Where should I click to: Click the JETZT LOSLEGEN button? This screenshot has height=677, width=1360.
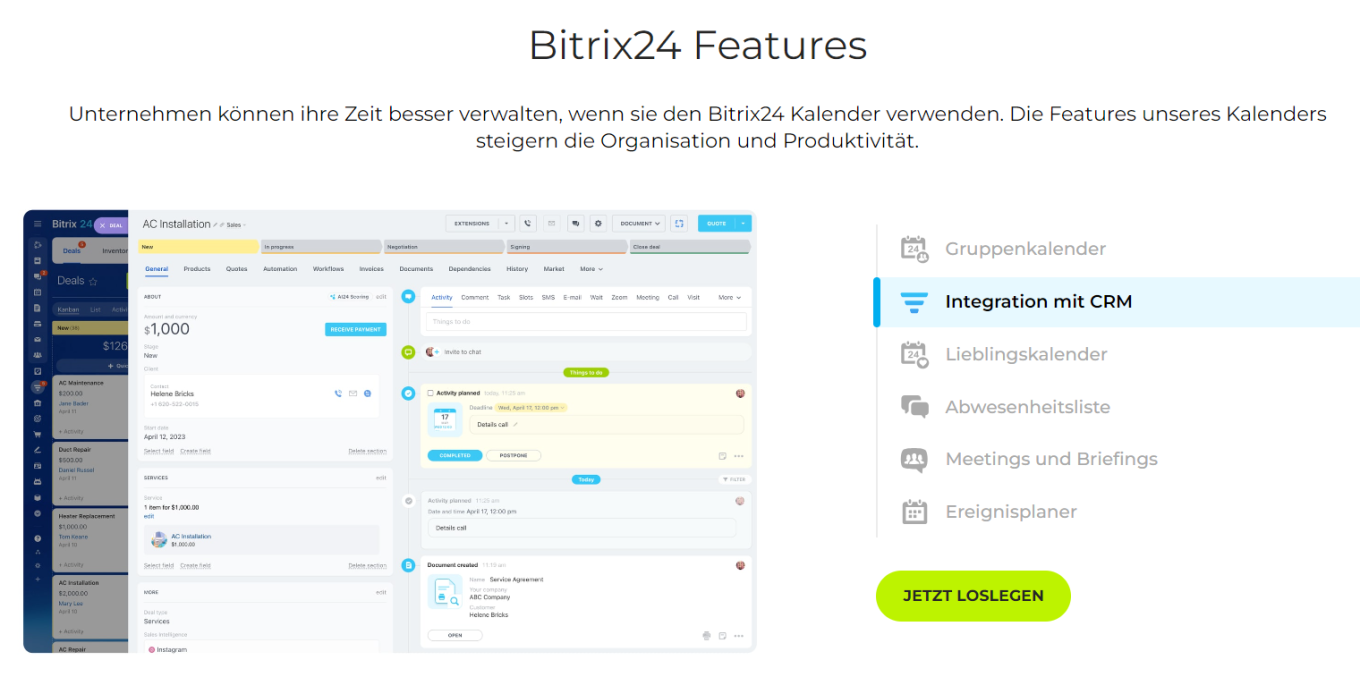[972, 596]
